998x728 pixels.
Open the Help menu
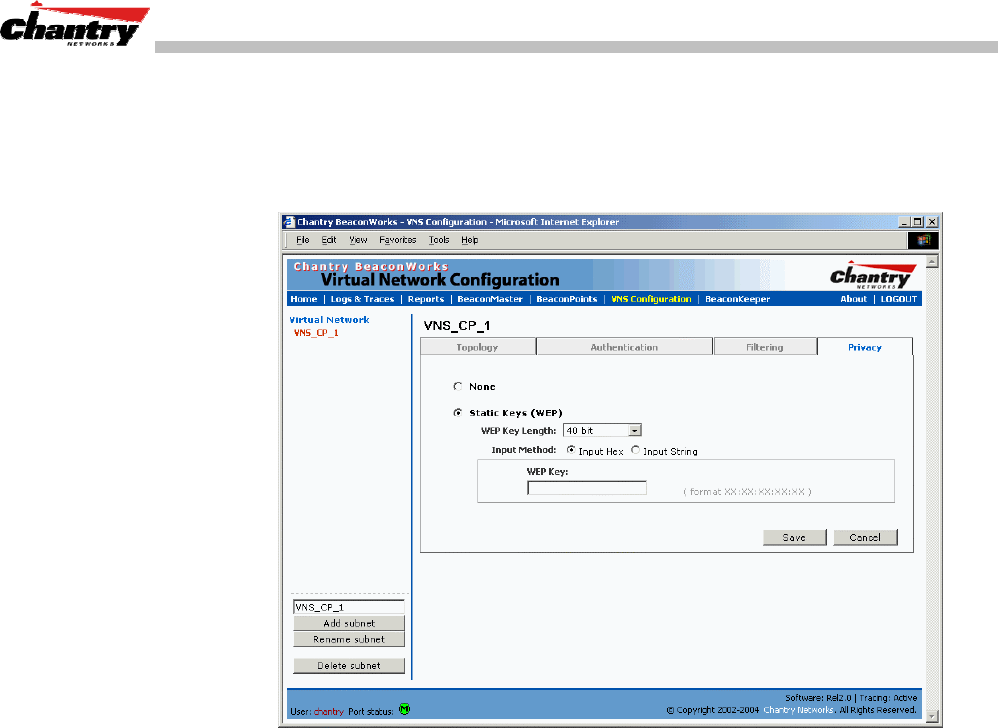tap(470, 240)
